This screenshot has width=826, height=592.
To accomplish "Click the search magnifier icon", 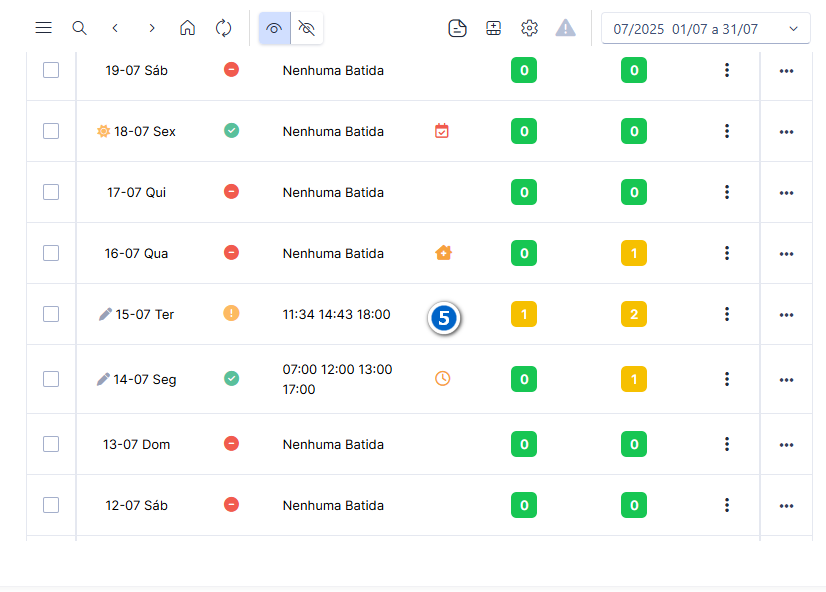I will pyautogui.click(x=79, y=28).
